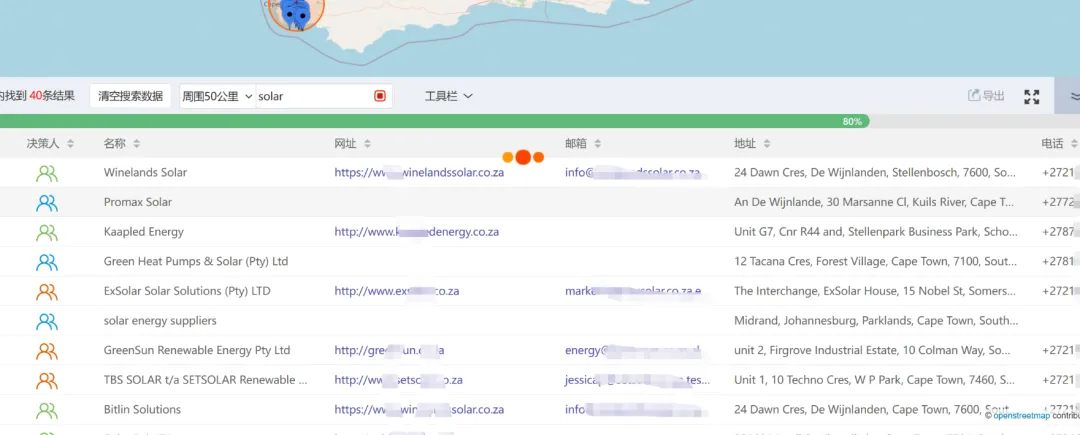
Task: Click the blue map marker cluster
Action: tap(296, 14)
